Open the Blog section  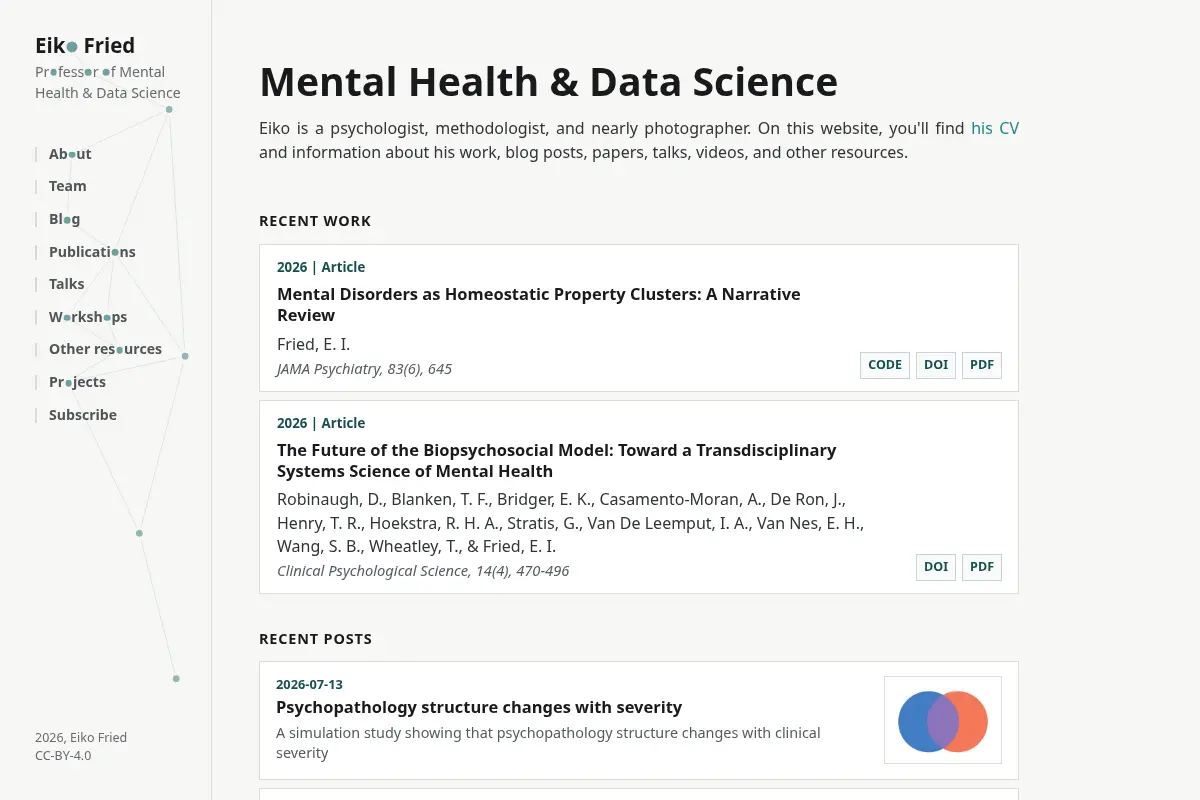point(65,219)
